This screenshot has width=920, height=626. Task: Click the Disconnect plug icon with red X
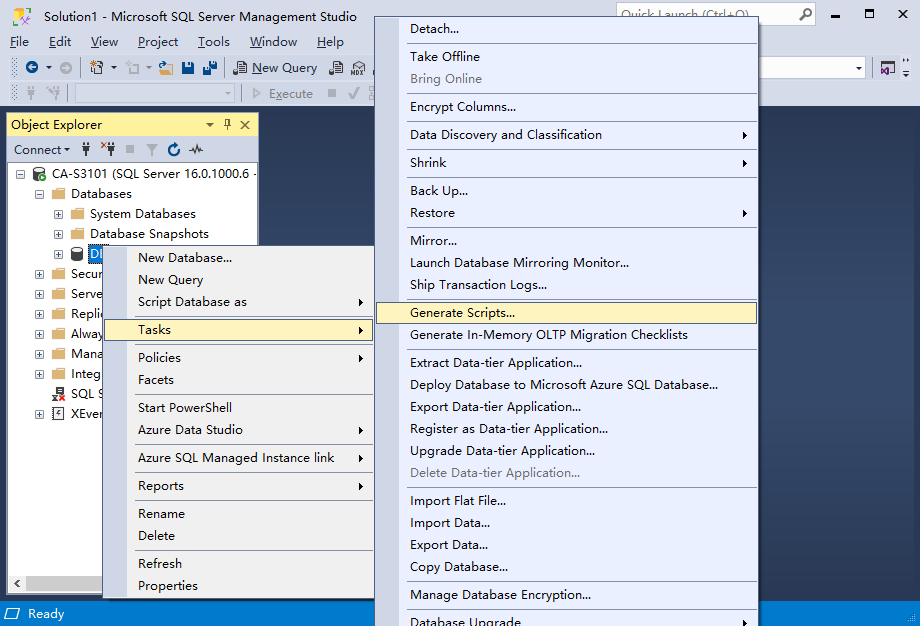pos(108,150)
